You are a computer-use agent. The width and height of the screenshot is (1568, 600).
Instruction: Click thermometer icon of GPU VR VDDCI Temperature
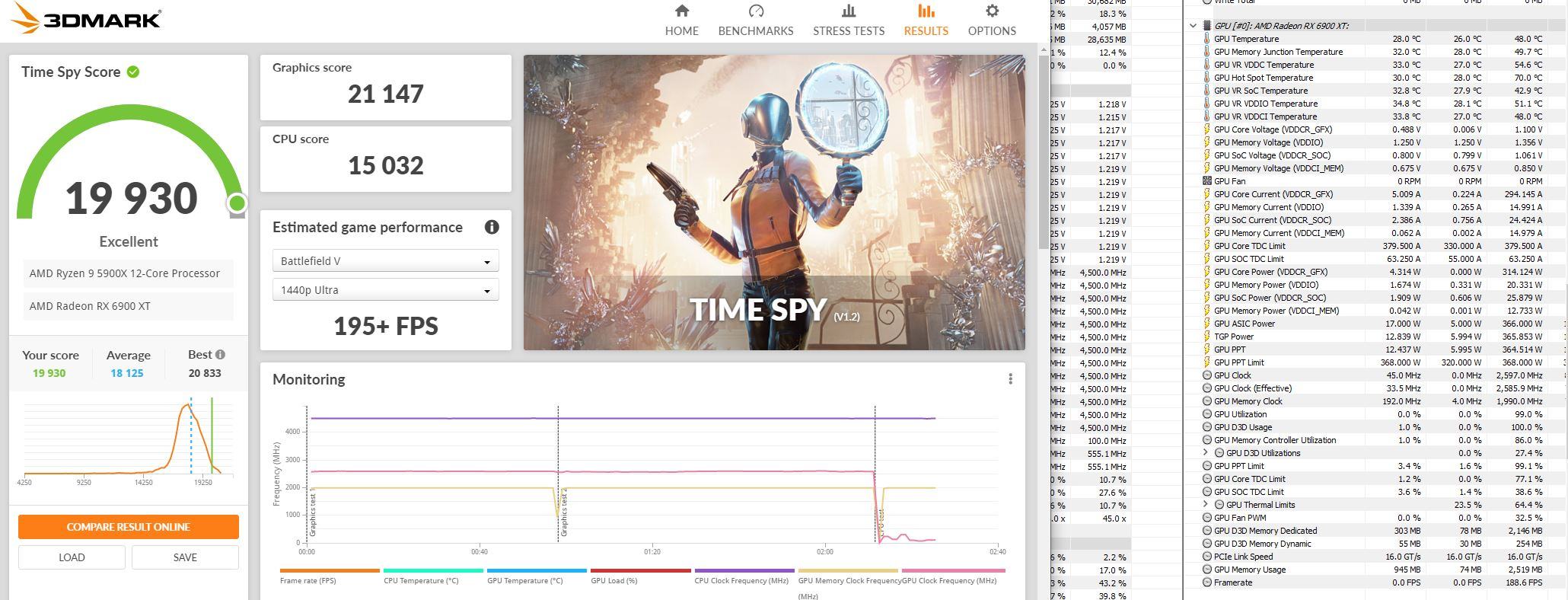[1206, 116]
